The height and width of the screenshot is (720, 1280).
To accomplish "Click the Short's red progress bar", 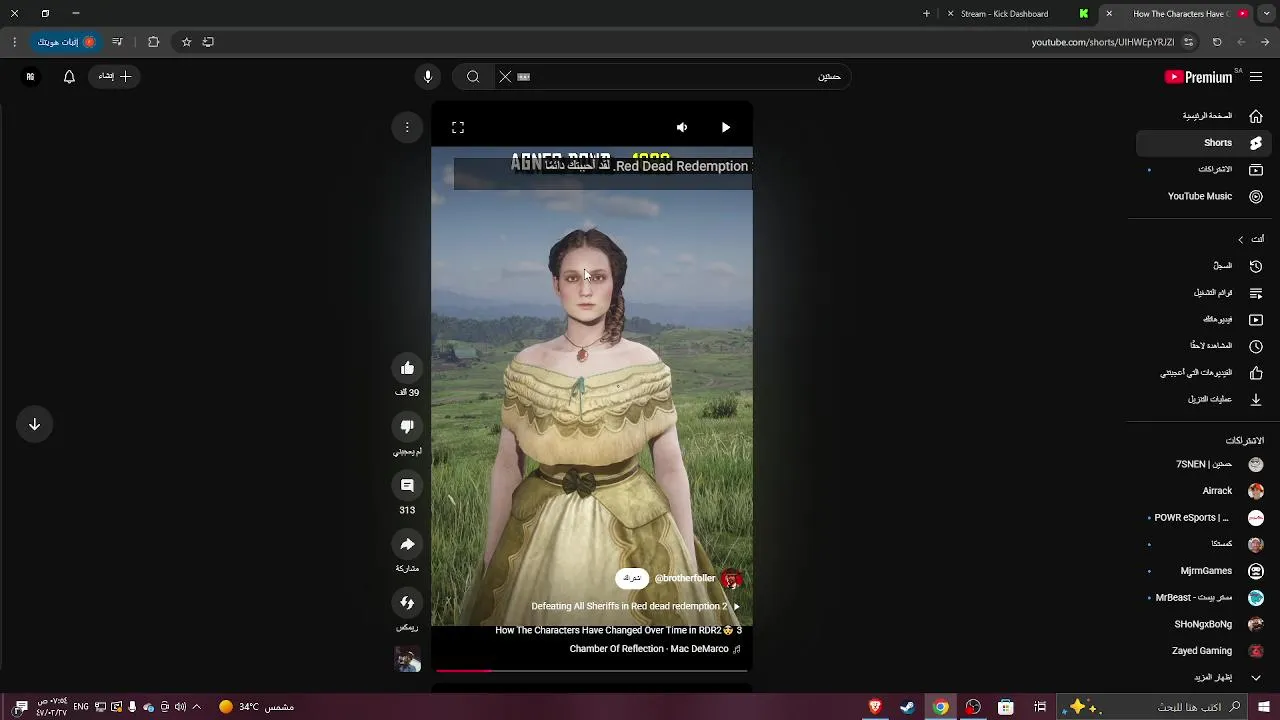I will coord(592,670).
